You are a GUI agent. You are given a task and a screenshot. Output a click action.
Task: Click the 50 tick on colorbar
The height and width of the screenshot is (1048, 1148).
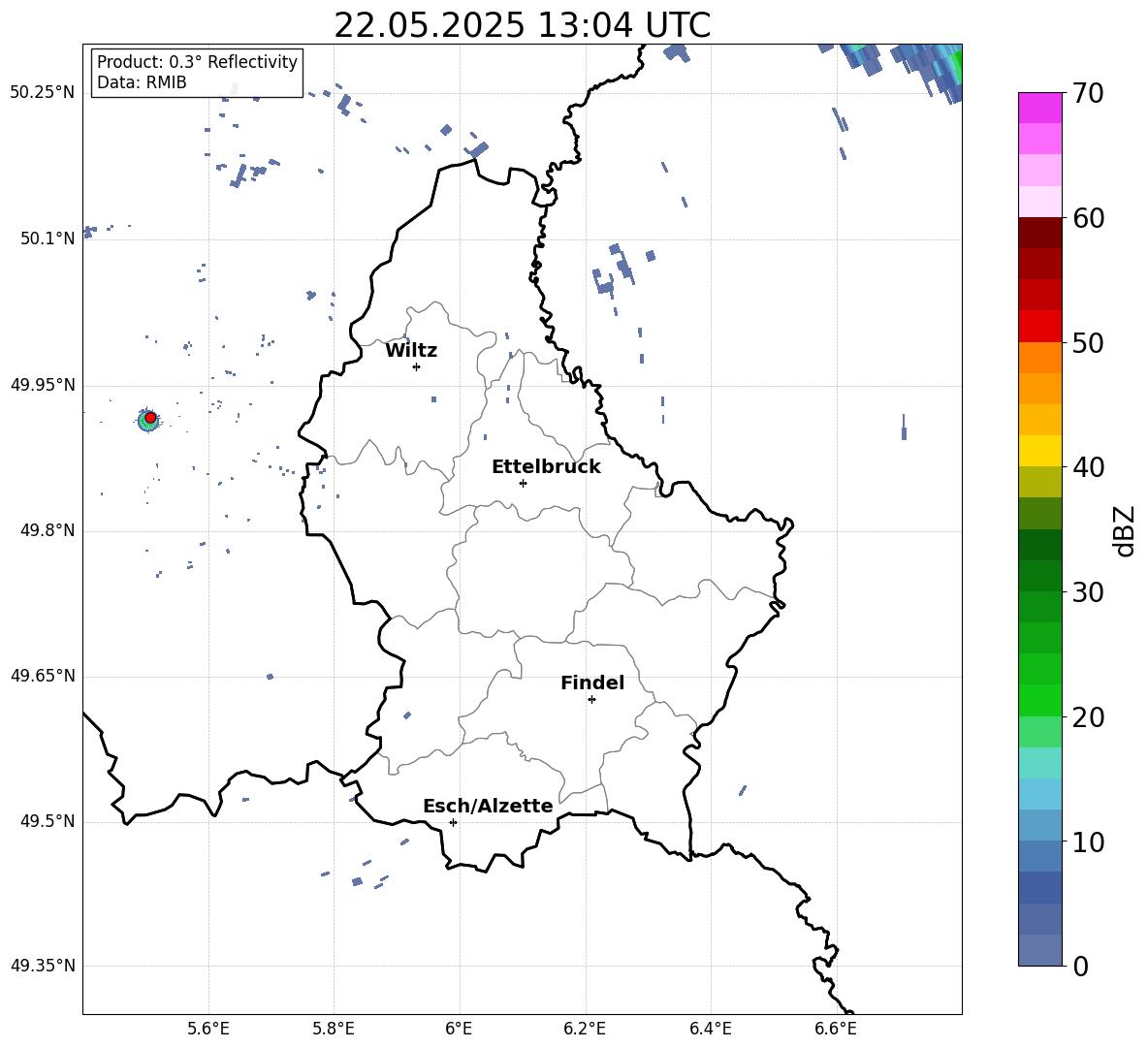1088,342
